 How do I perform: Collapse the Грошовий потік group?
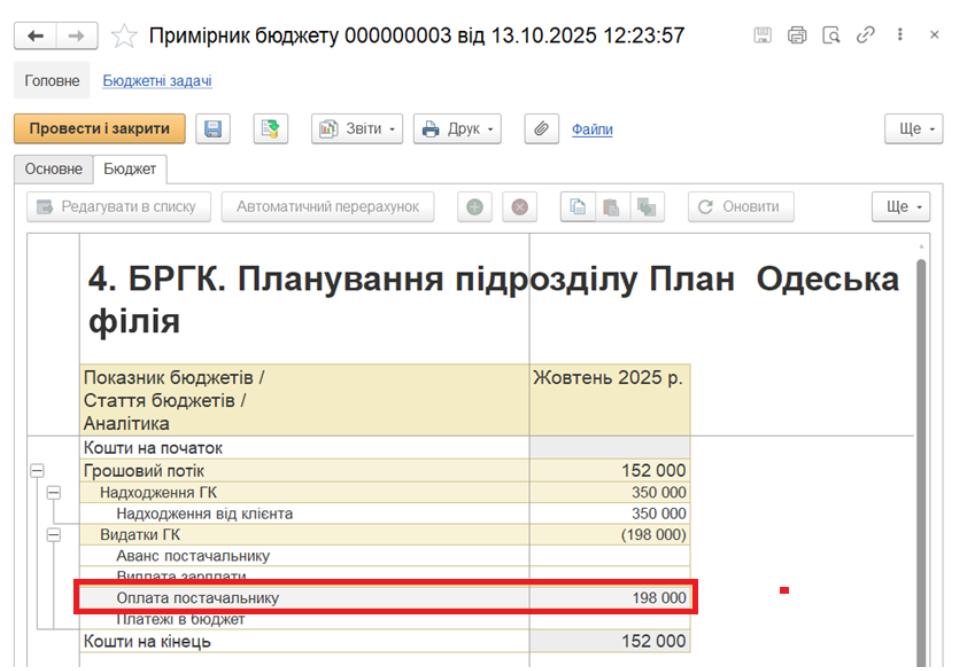pyautogui.click(x=37, y=471)
